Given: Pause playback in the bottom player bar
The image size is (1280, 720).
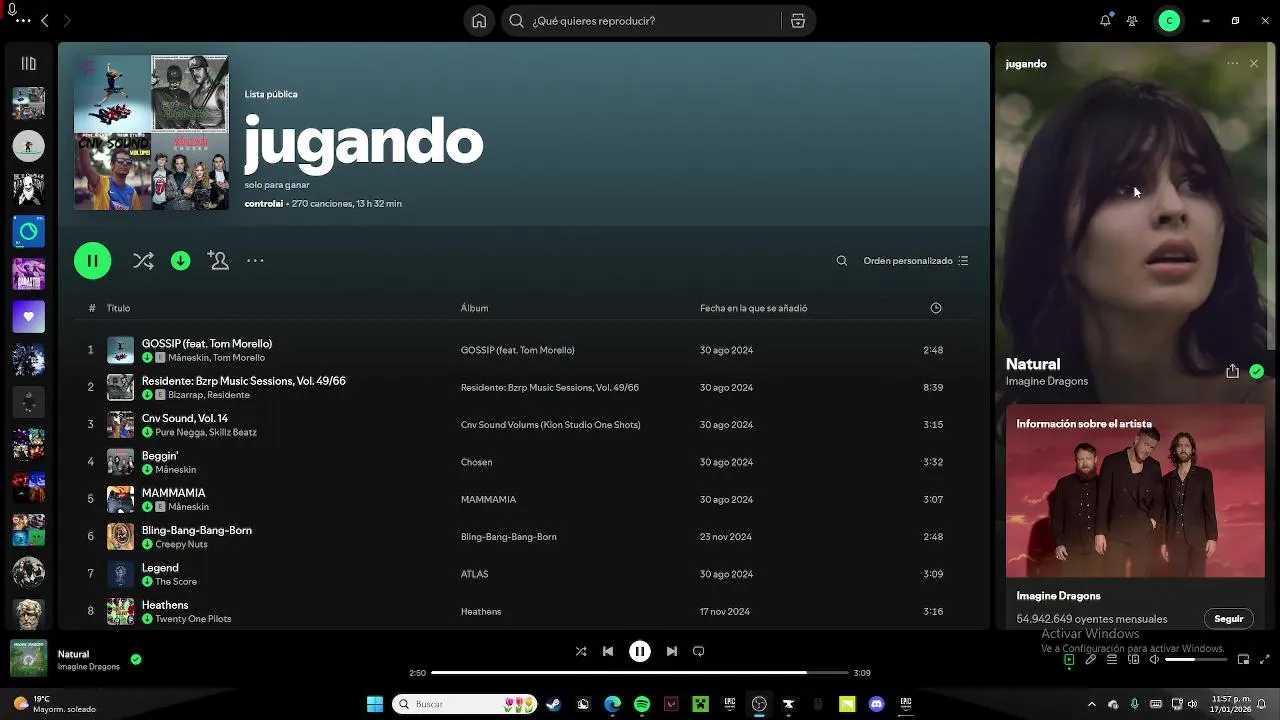Looking at the screenshot, I should pyautogui.click(x=640, y=651).
